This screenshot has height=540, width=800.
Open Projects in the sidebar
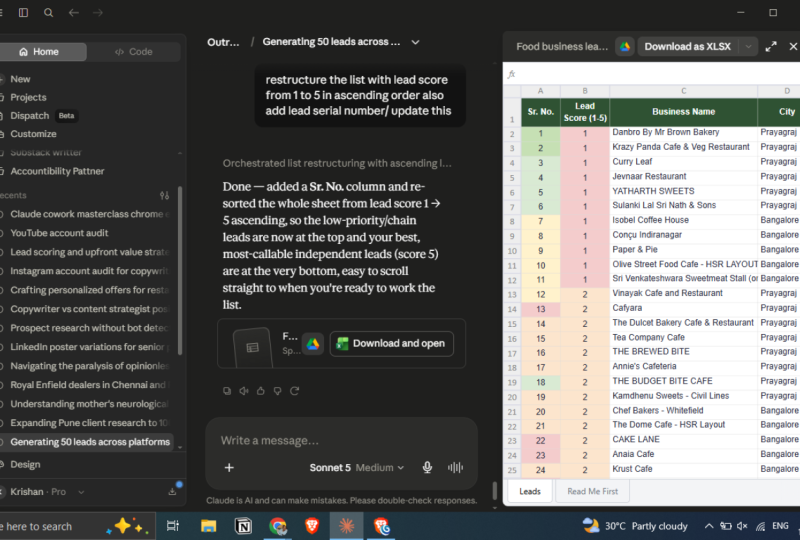[28, 97]
